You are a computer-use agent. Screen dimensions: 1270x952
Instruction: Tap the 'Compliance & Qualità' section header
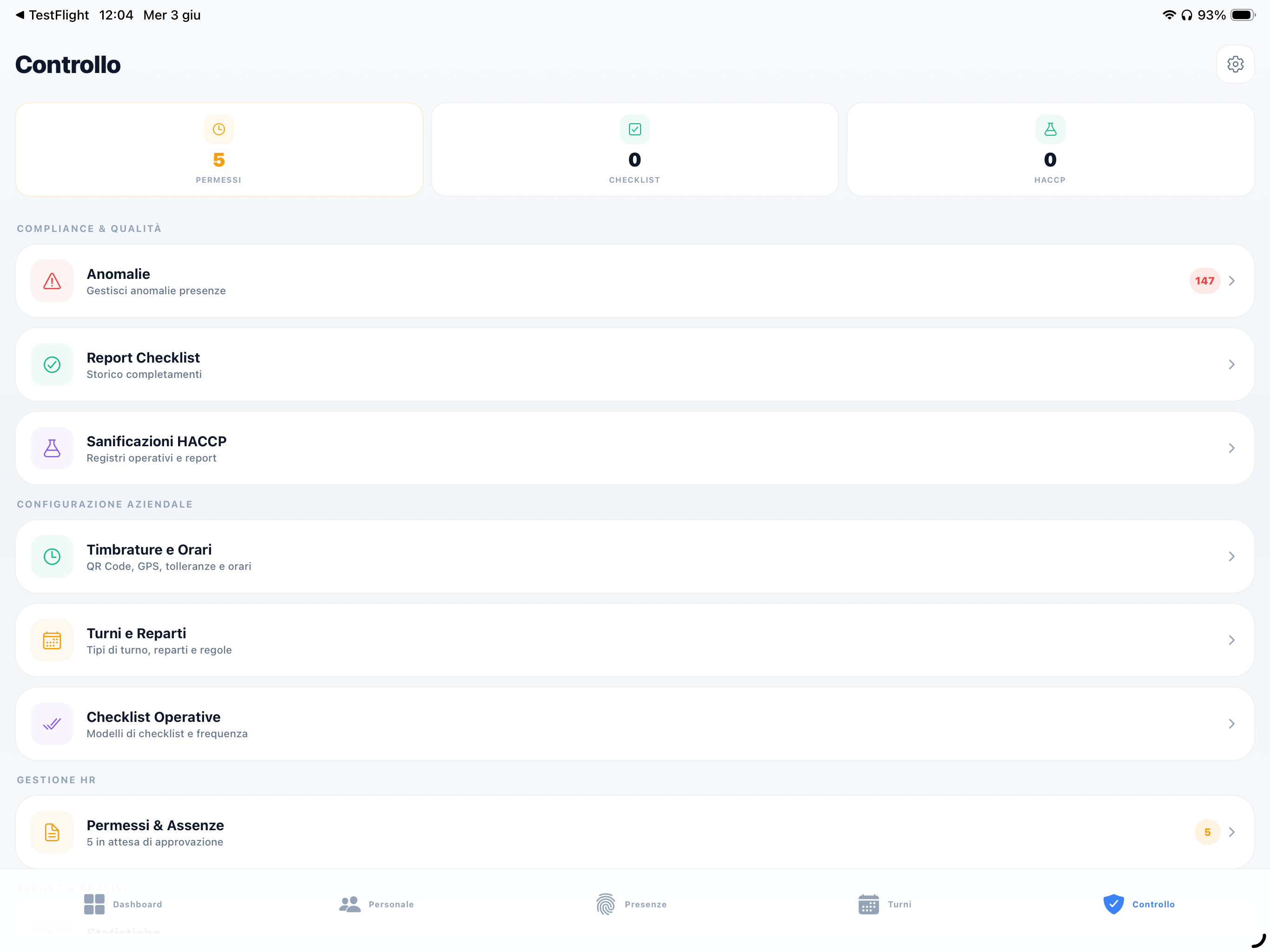tap(89, 229)
